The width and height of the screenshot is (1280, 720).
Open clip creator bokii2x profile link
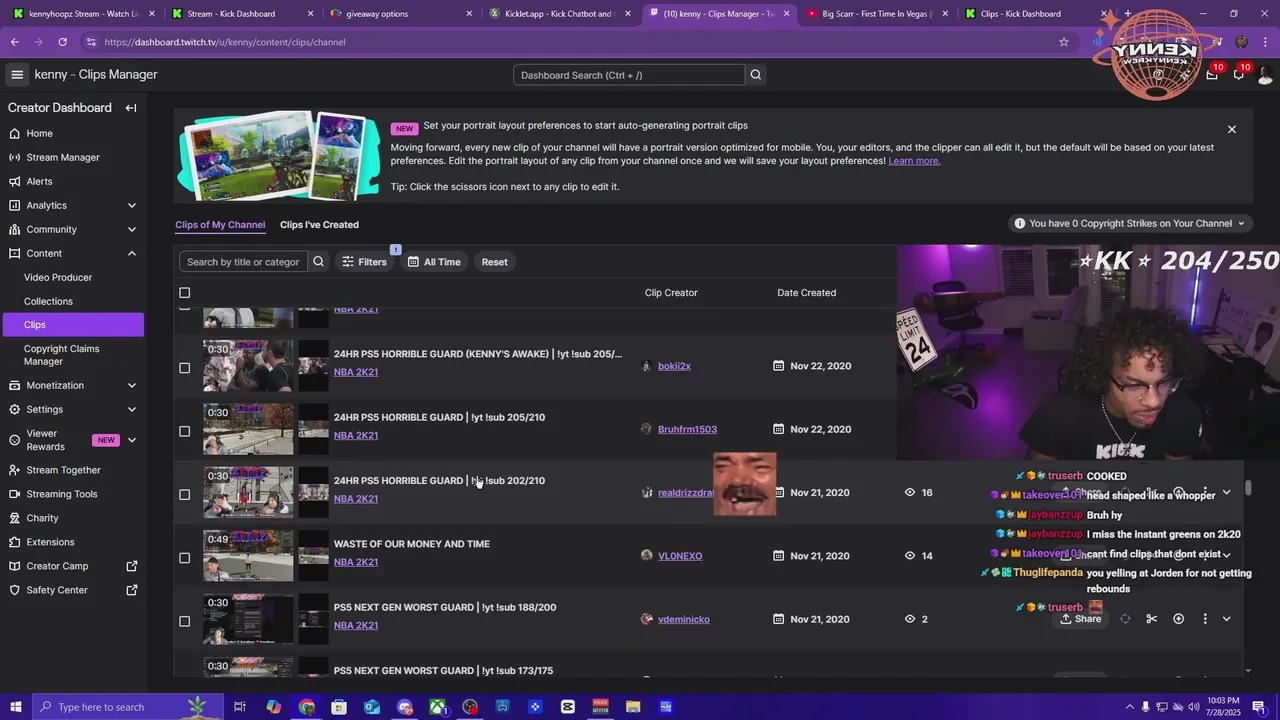(674, 366)
